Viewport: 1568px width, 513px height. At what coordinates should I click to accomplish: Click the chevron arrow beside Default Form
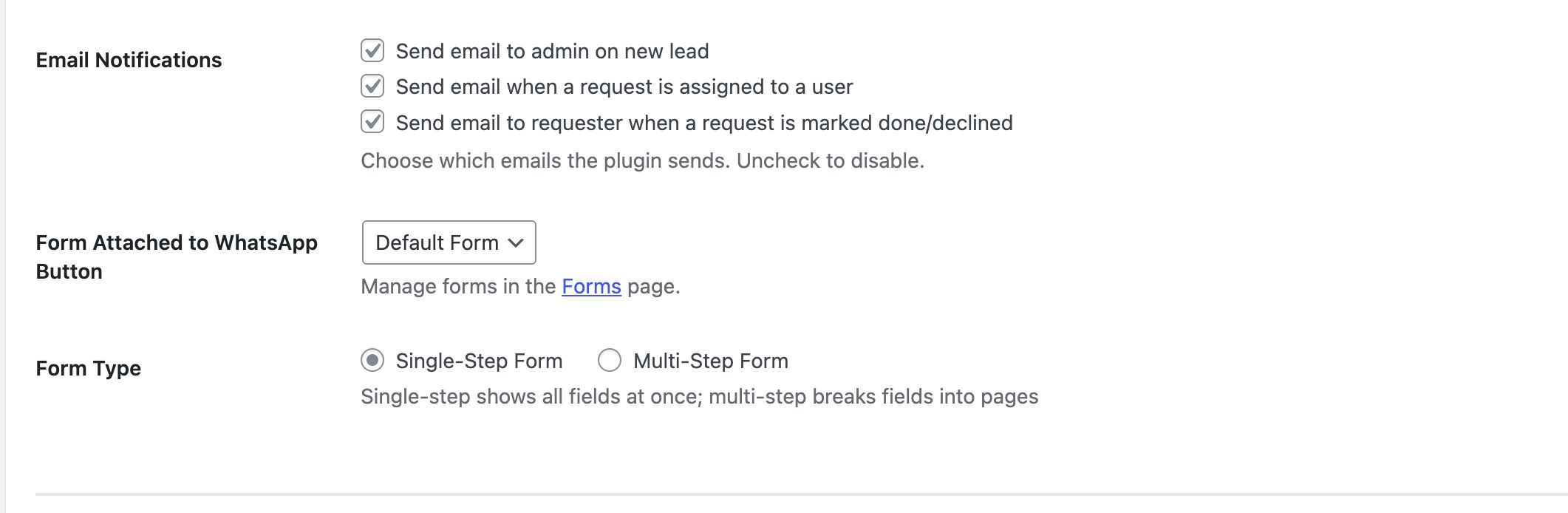(x=516, y=242)
